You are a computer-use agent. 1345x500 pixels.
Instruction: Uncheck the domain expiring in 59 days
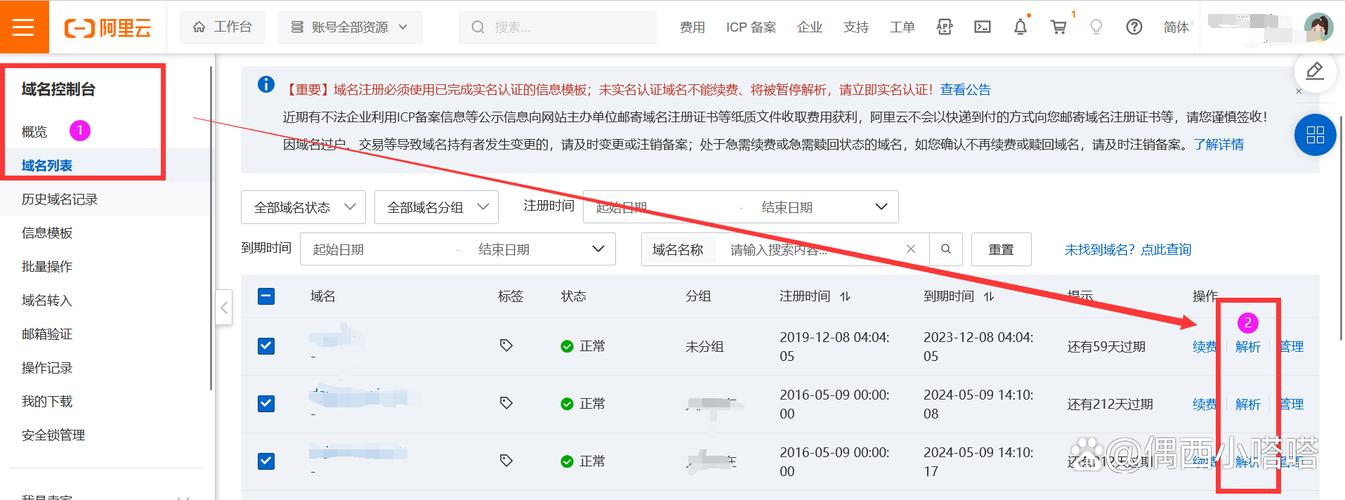(266, 346)
